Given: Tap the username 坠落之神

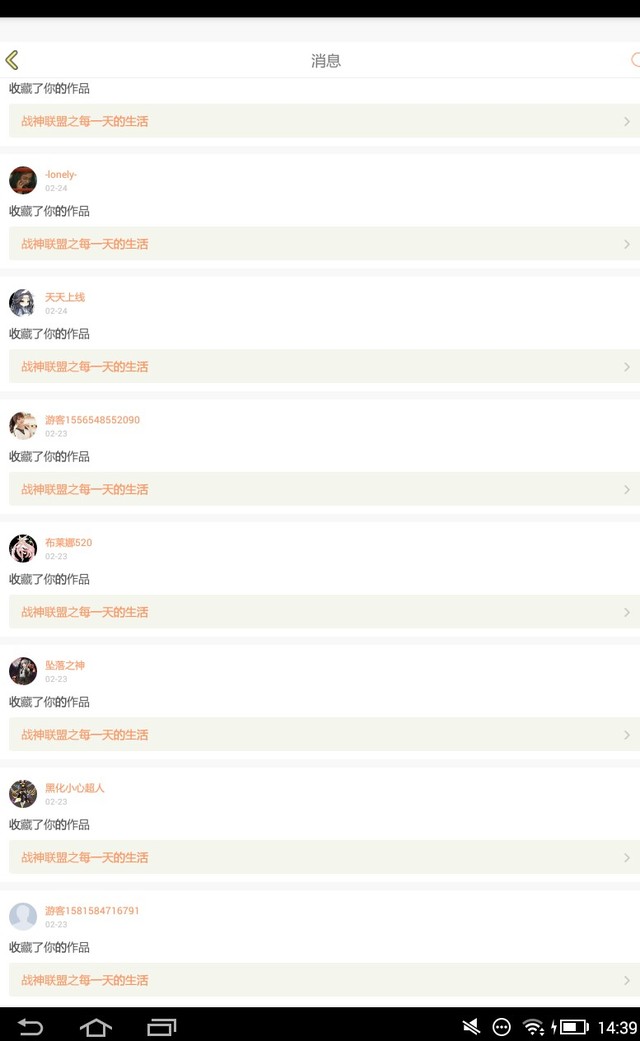Looking at the screenshot, I should pyautogui.click(x=65, y=665).
